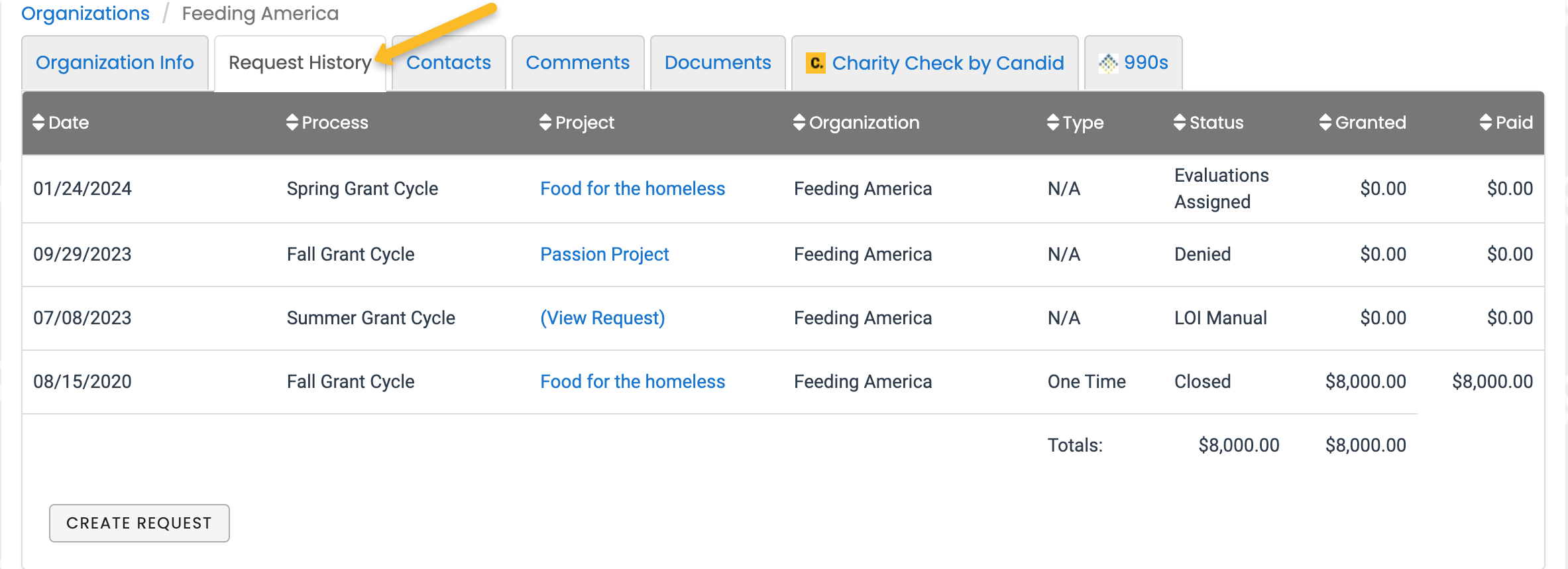Open the Comments tab
Viewport: 1568px width, 569px height.
577,62
